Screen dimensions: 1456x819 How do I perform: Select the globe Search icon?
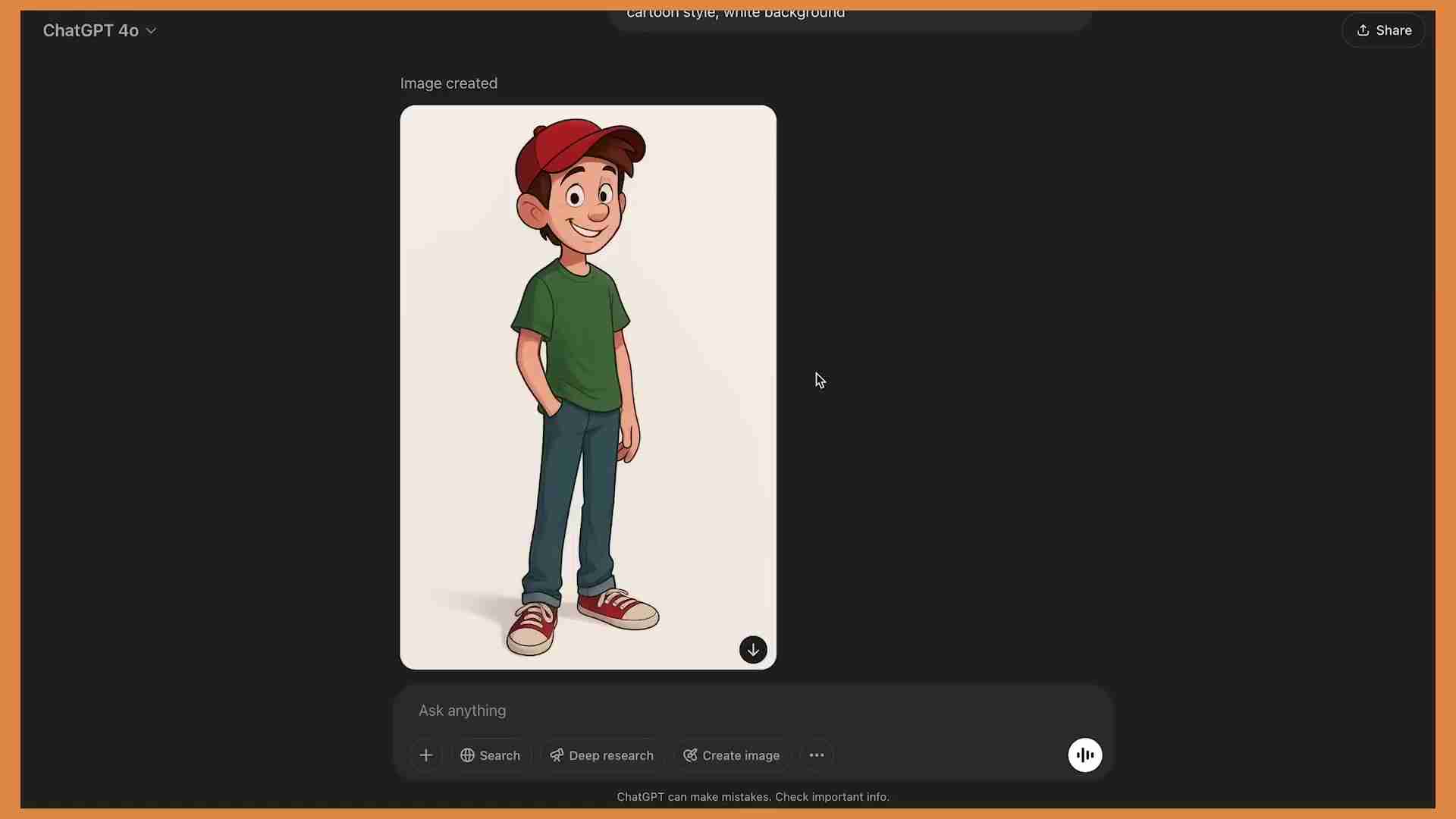click(469, 755)
